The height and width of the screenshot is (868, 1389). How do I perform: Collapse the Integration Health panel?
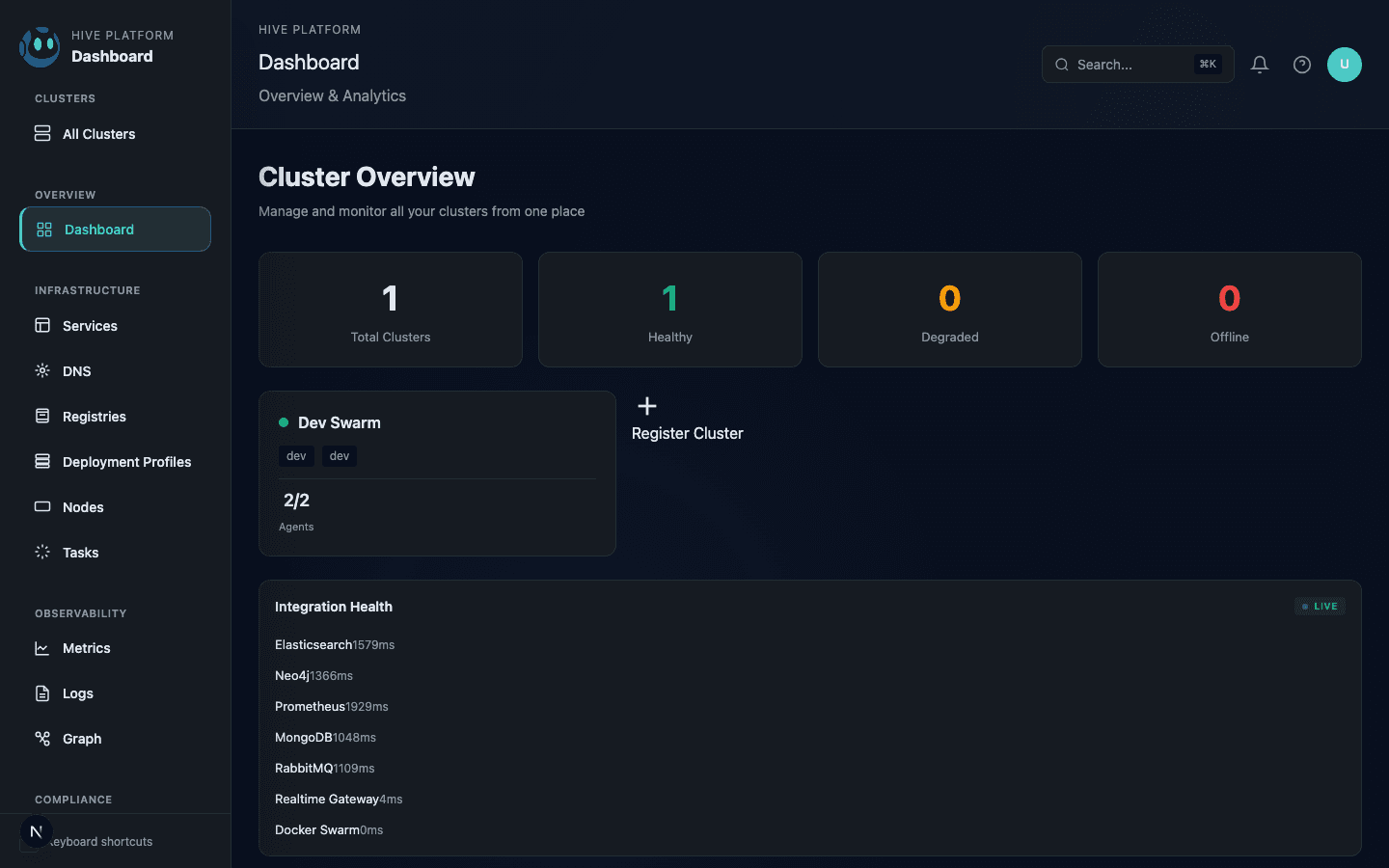pyautogui.click(x=334, y=607)
